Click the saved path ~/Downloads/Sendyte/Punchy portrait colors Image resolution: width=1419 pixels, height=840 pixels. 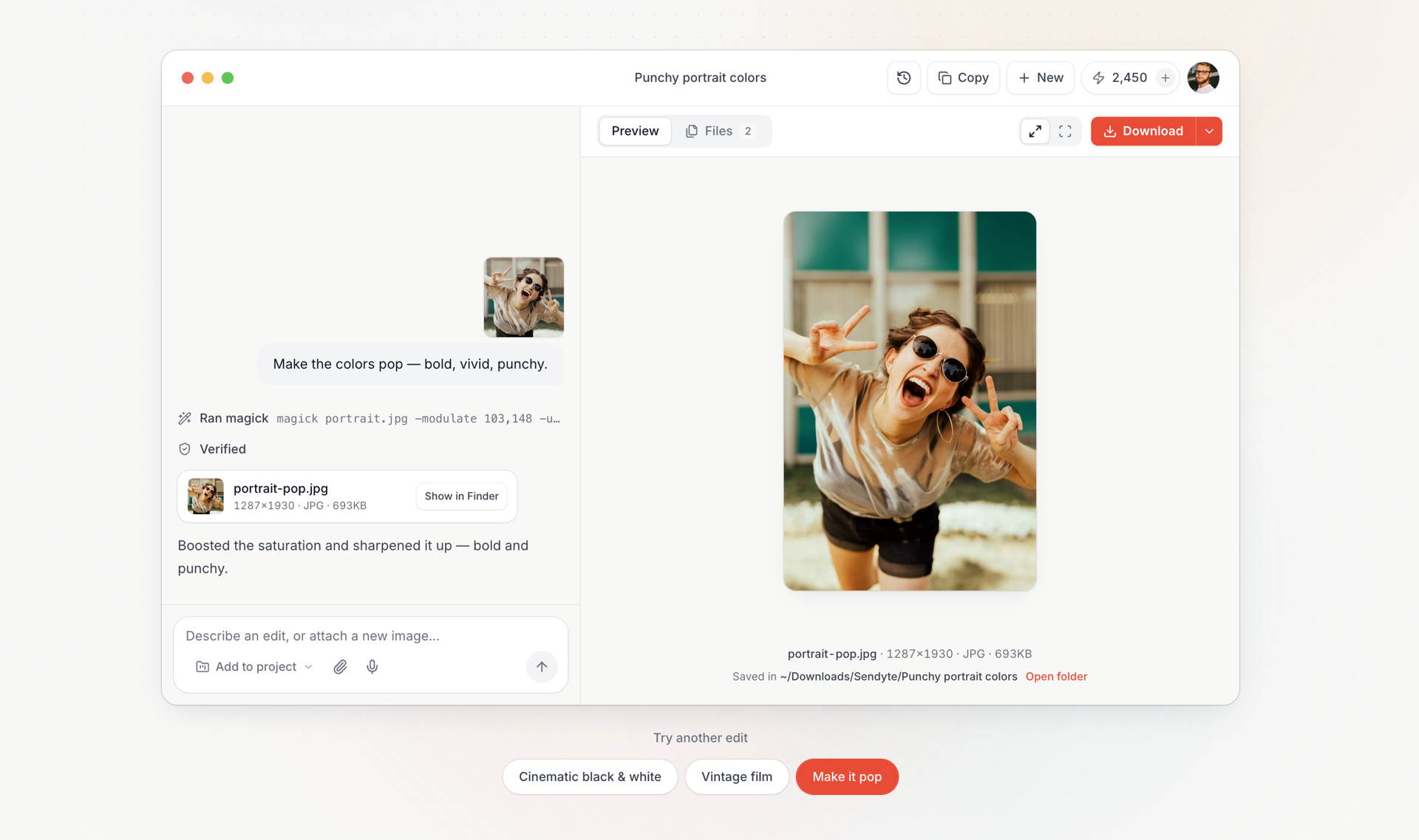(899, 677)
